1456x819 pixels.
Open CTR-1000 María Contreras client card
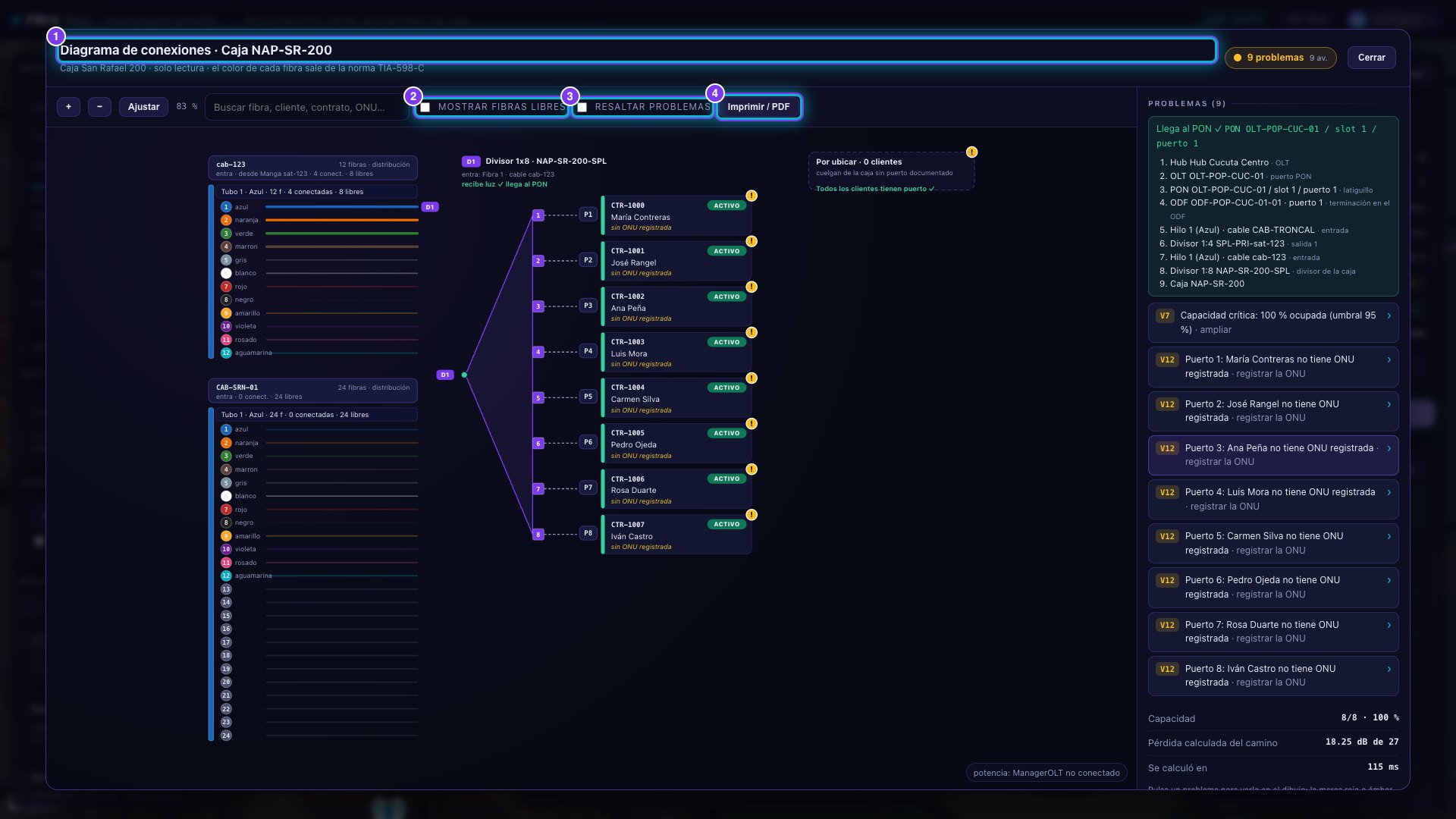pyautogui.click(x=676, y=216)
